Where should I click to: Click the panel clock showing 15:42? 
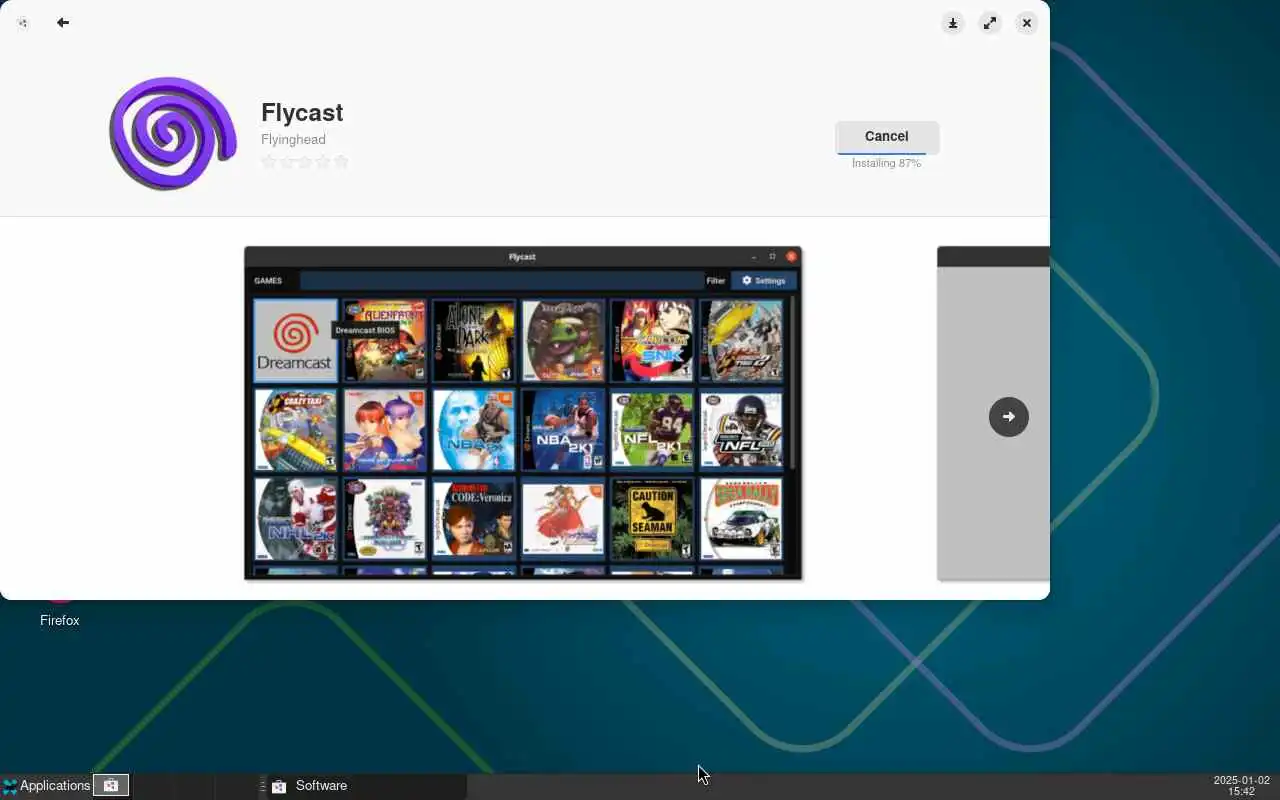coord(1241,786)
